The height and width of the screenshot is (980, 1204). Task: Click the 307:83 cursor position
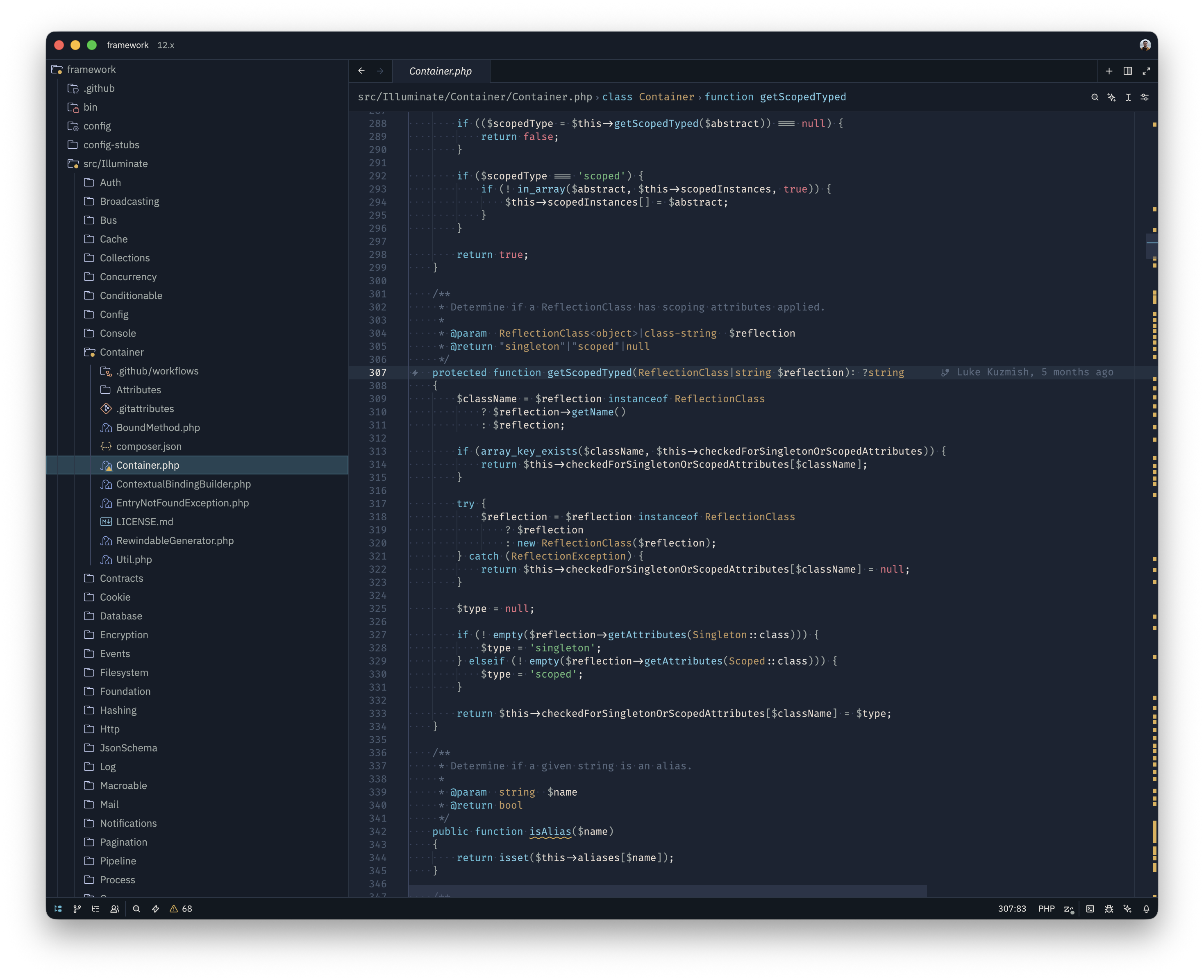(1011, 909)
